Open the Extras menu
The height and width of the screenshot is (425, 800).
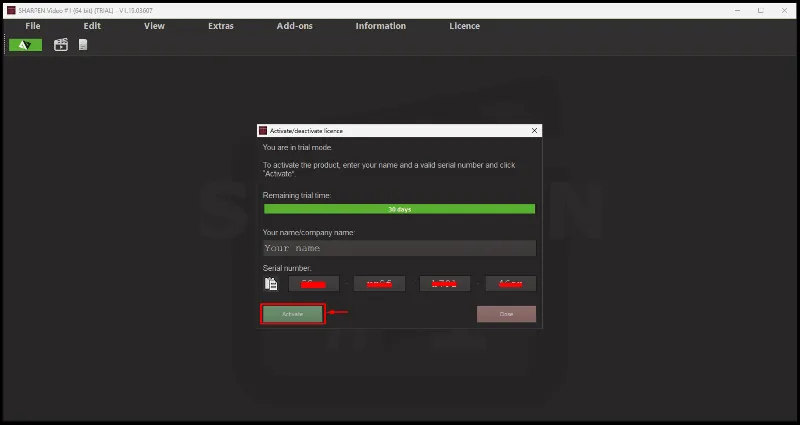220,26
